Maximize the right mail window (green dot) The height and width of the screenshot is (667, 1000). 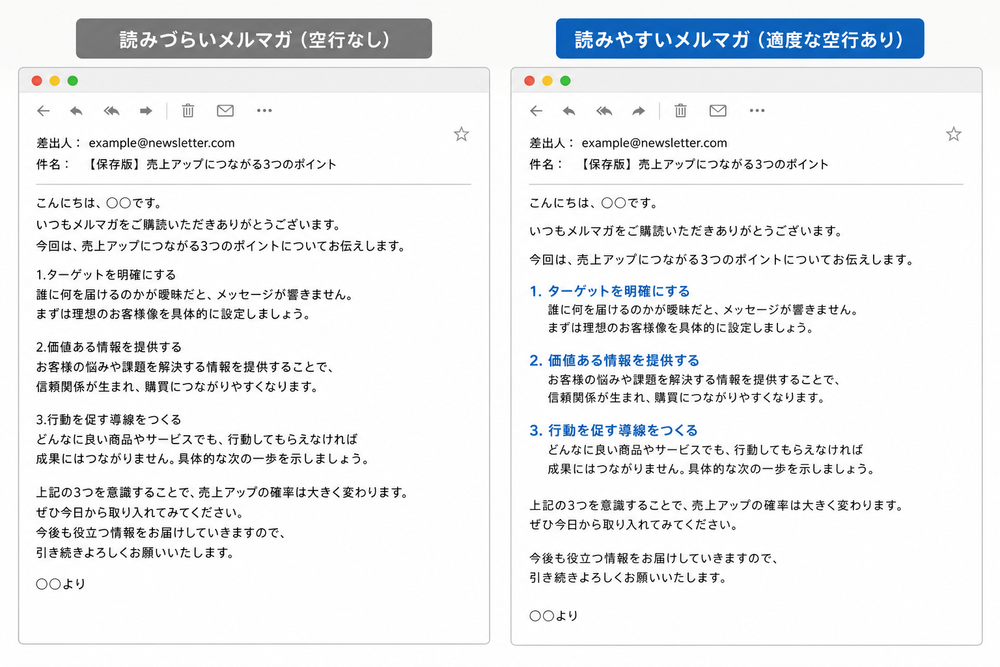(x=565, y=80)
